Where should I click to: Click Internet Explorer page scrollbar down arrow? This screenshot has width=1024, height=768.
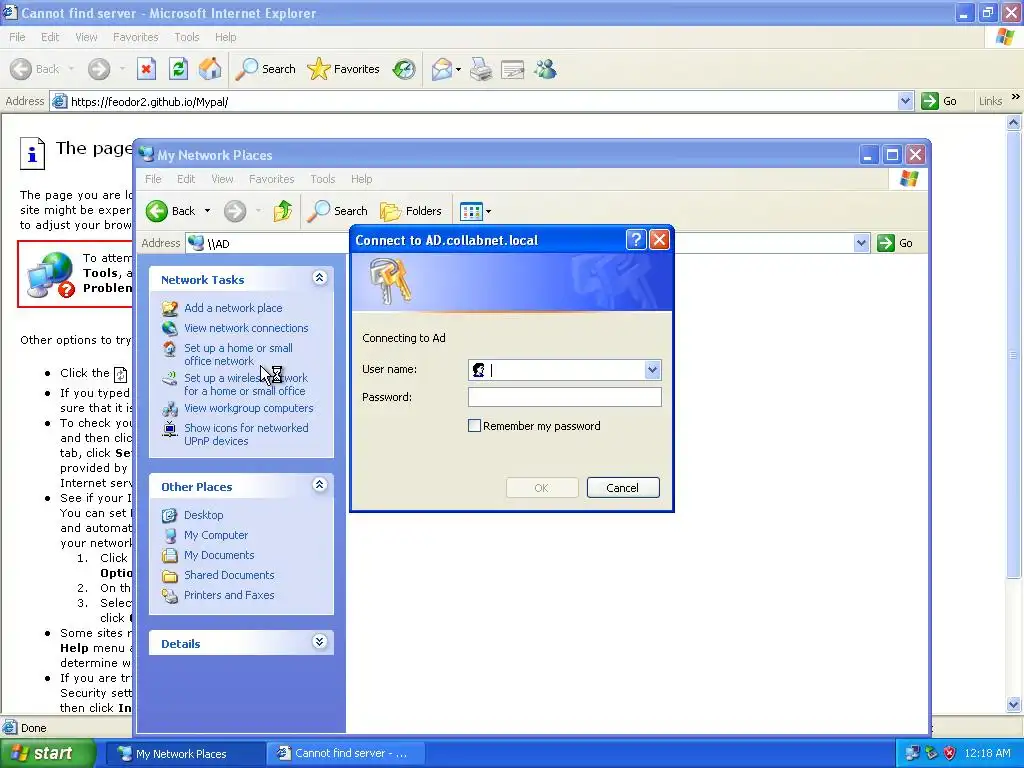coord(1014,705)
